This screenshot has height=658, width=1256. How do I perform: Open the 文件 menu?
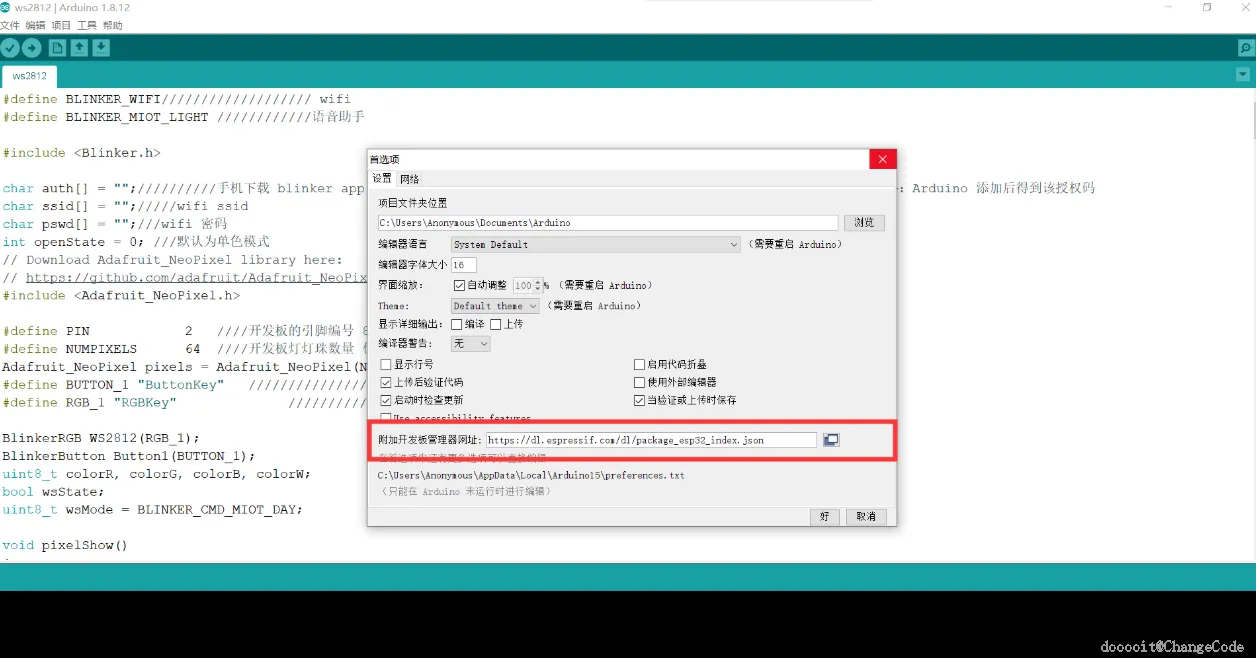pyautogui.click(x=10, y=26)
